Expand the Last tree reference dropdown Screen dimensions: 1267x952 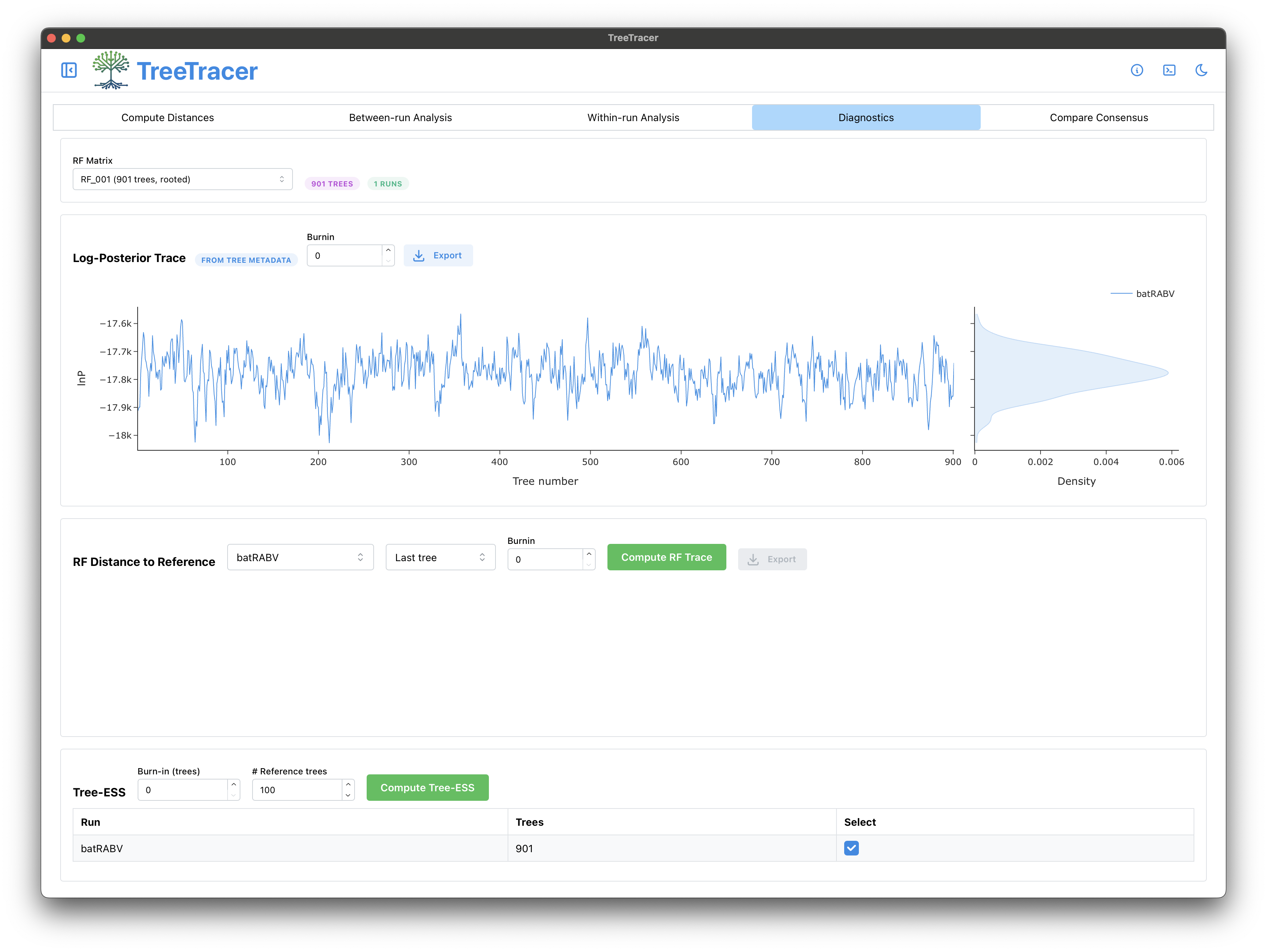click(x=440, y=557)
